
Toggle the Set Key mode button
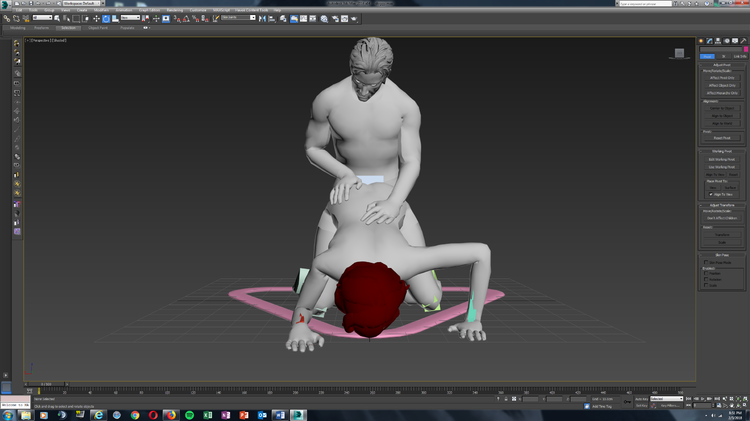641,405
